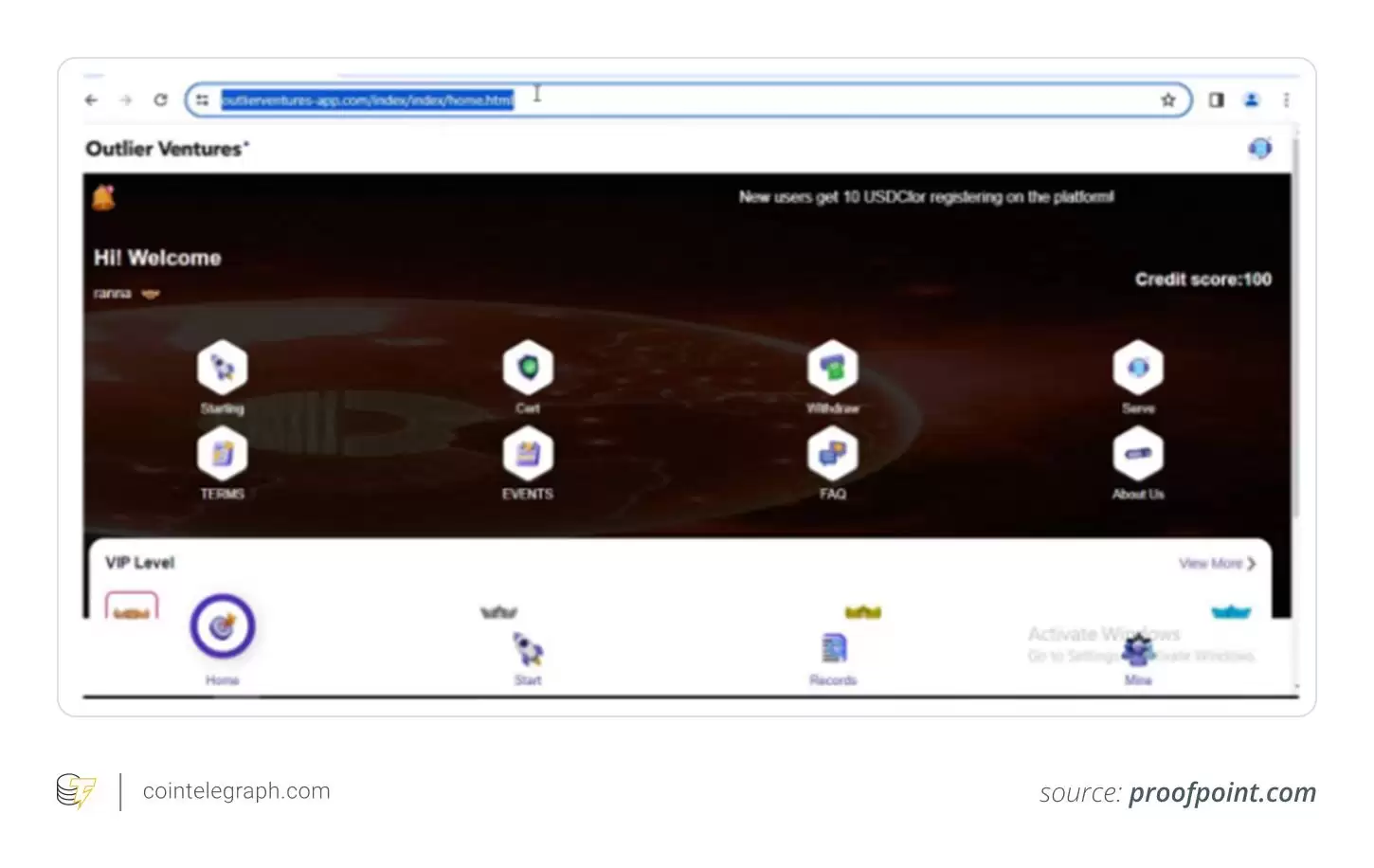Reload the page

160,99
